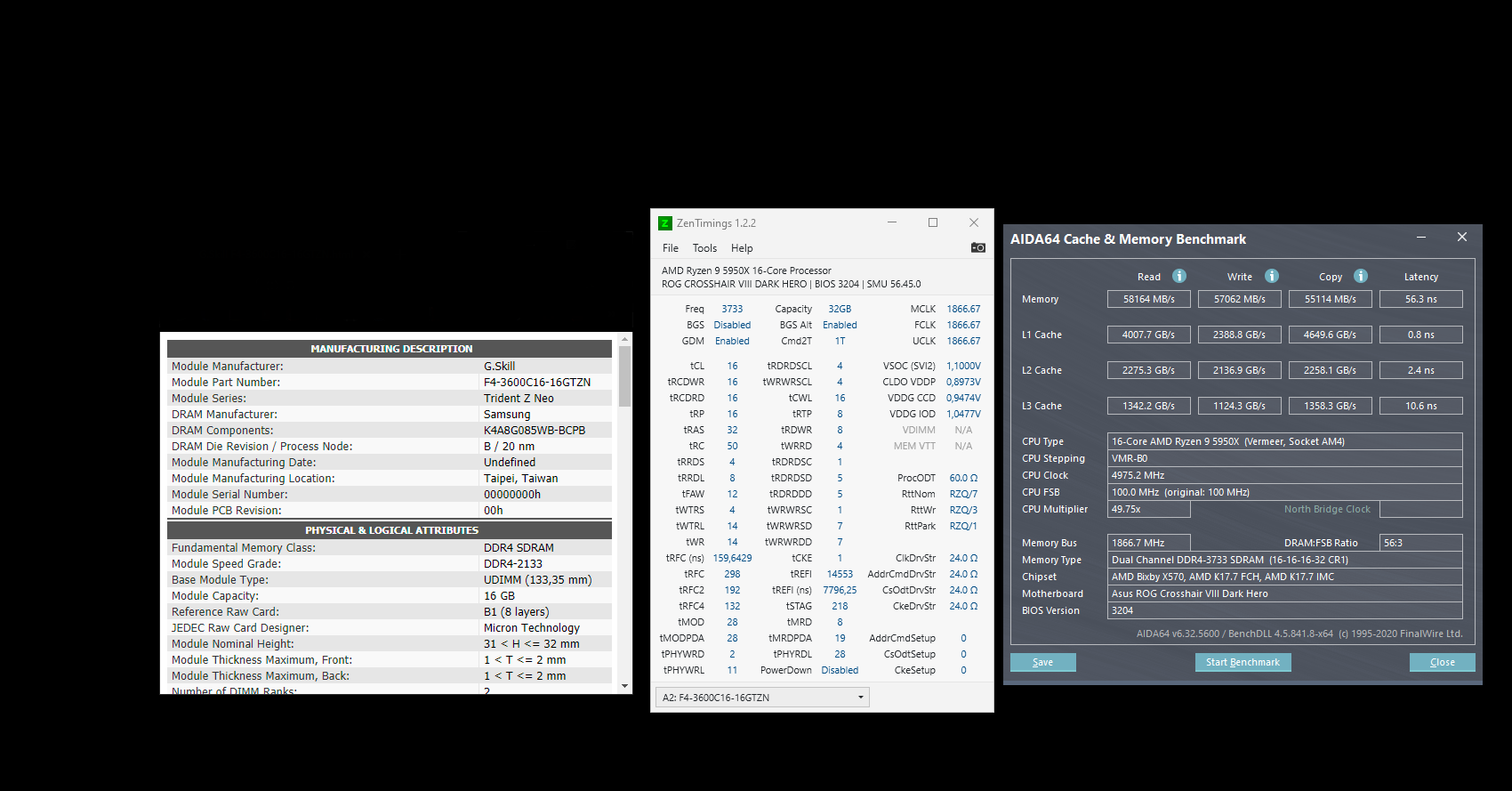This screenshot has width=1512, height=791.
Task: Maximize the ZenTimings window
Action: click(933, 222)
